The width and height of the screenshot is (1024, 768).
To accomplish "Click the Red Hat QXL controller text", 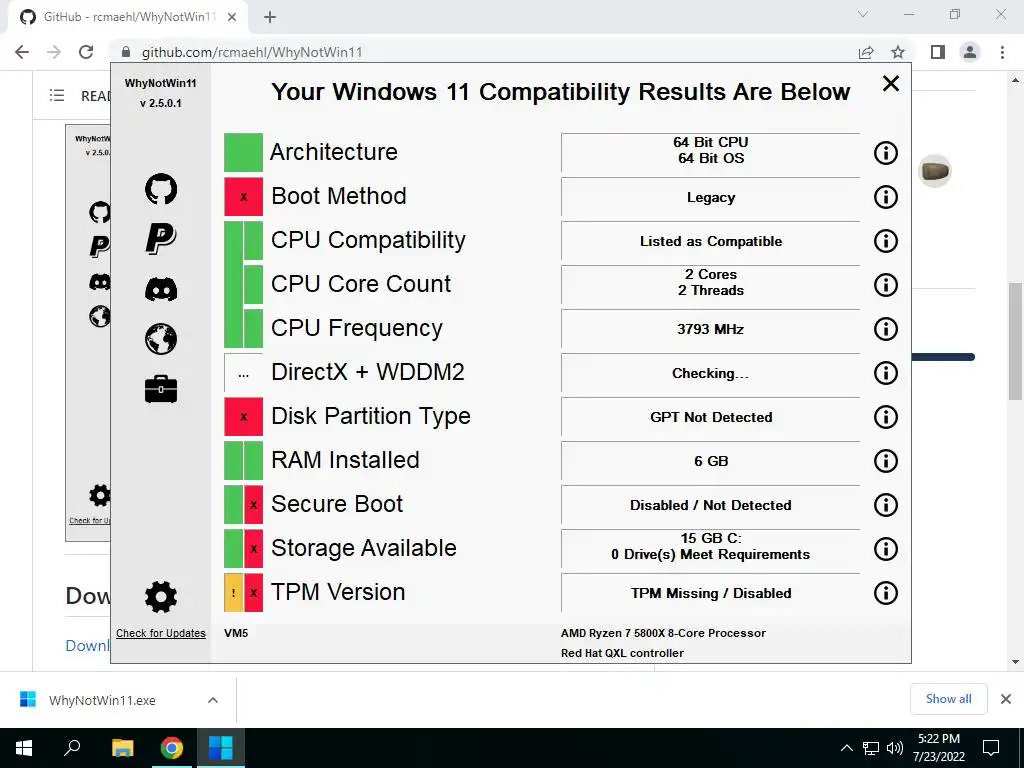I will coord(622,653).
